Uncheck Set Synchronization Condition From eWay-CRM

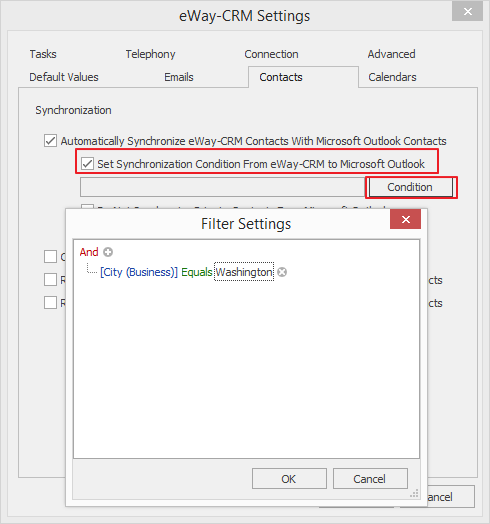(87, 164)
